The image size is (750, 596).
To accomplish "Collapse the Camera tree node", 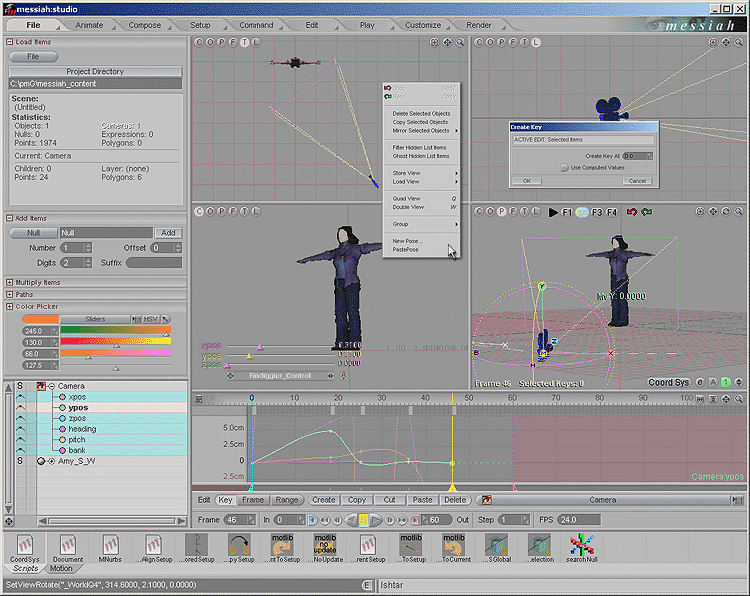I will [51, 386].
